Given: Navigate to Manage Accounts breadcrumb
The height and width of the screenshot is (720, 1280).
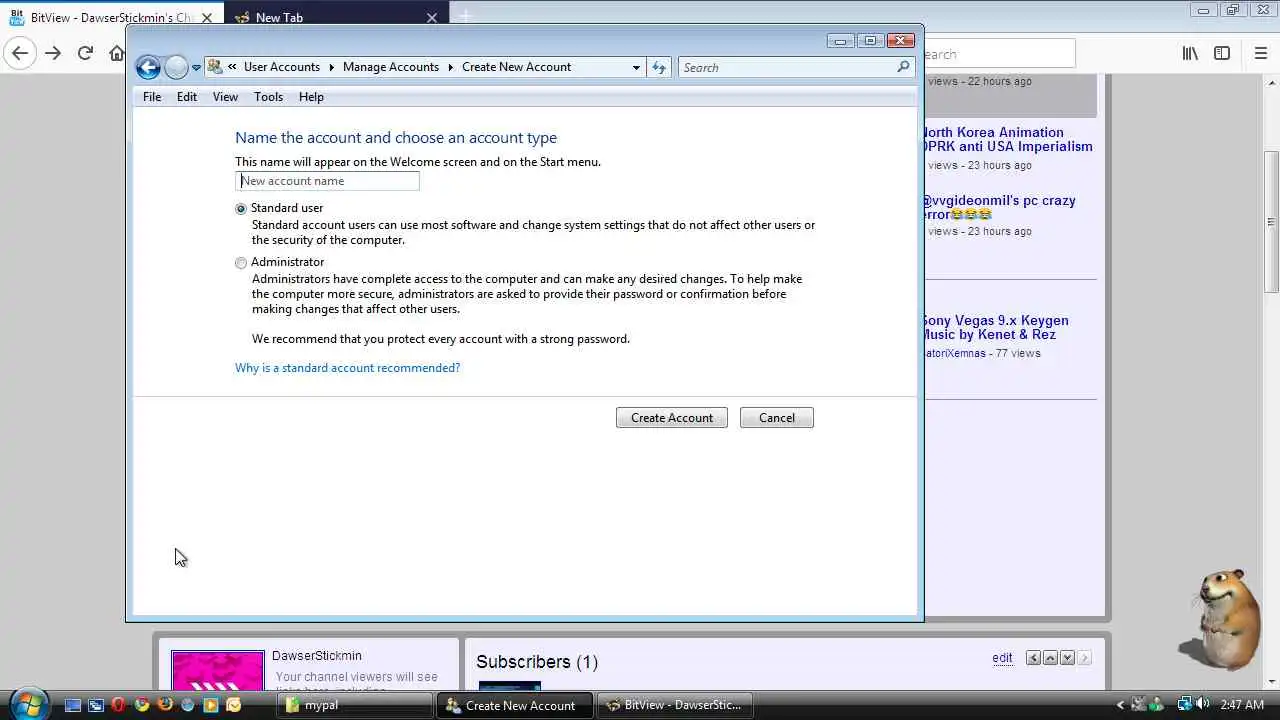Looking at the screenshot, I should pyautogui.click(x=391, y=67).
